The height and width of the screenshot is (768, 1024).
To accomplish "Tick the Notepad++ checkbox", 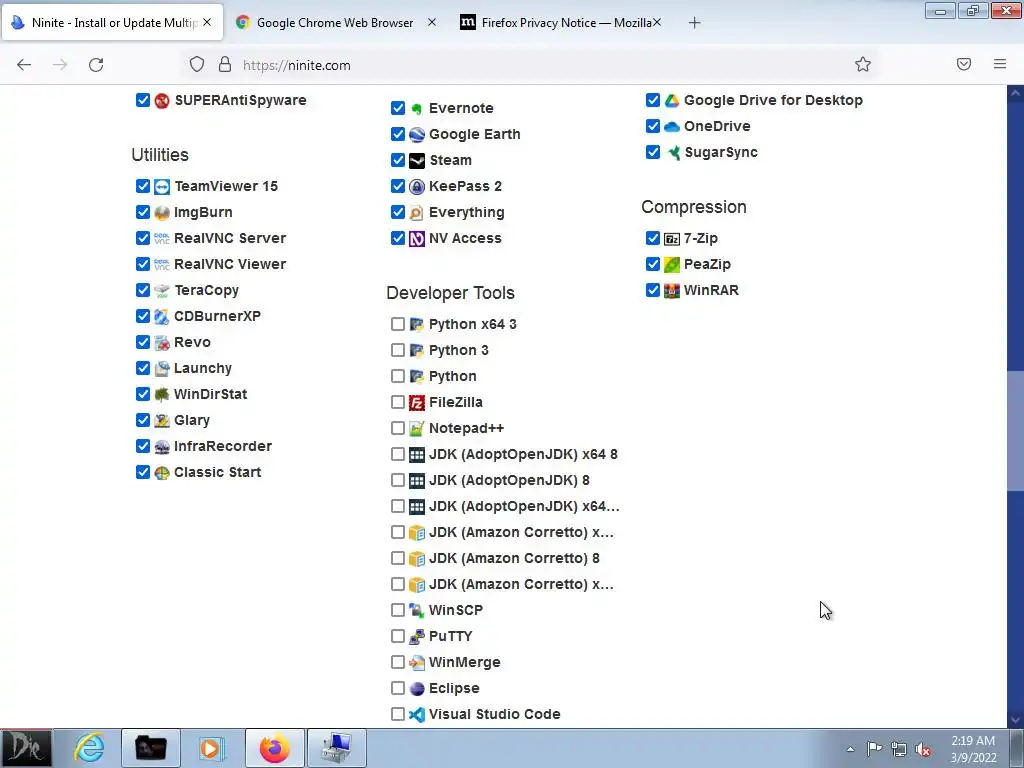I will 398,428.
